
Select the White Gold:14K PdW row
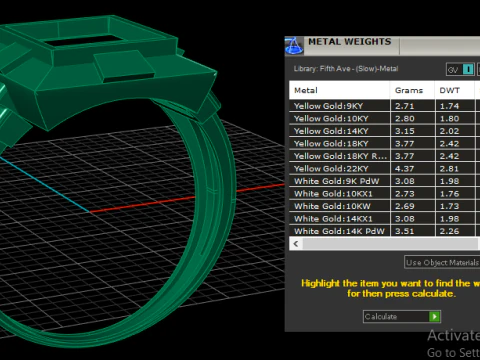[384, 231]
